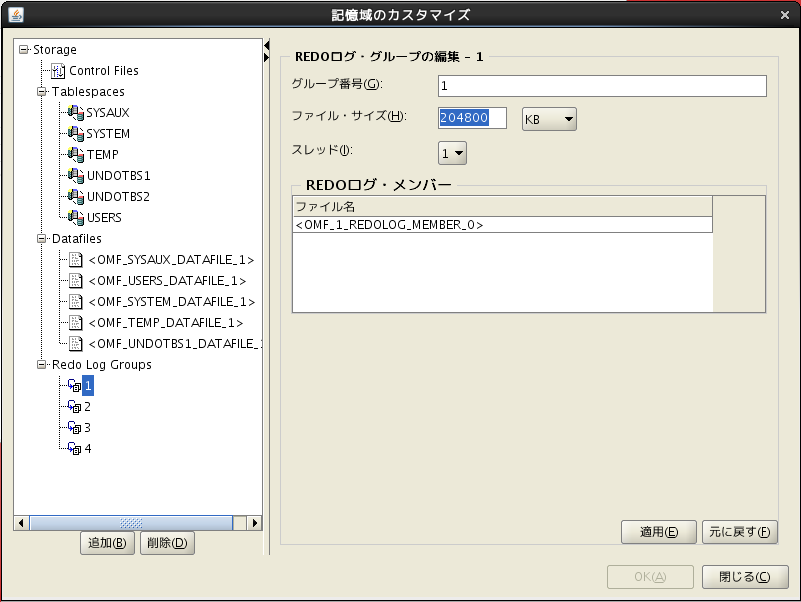
Task: Click the SYSAUX tablespace icon
Action: tap(76, 112)
